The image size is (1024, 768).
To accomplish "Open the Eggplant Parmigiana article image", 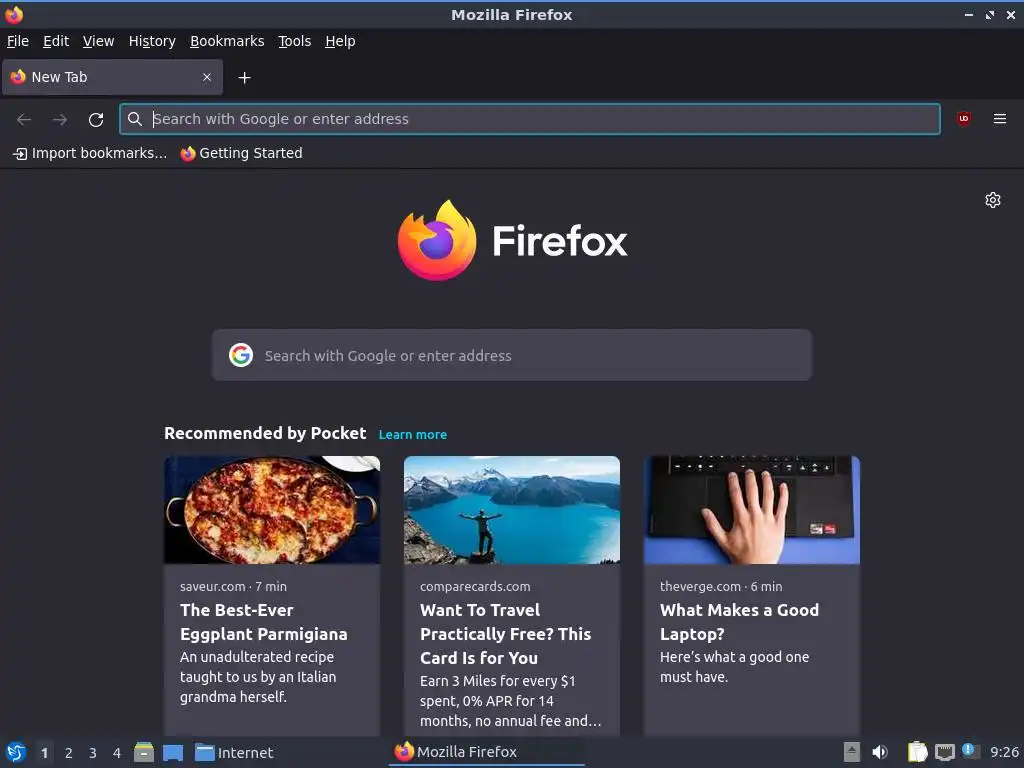I will click(x=272, y=510).
